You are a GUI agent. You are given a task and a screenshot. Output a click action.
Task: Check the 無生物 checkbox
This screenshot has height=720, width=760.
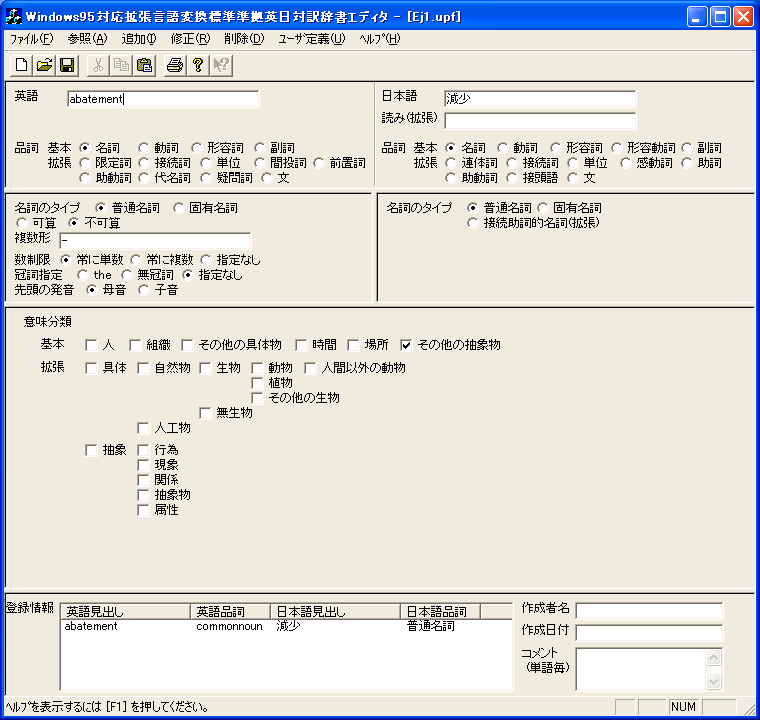pyautogui.click(x=206, y=413)
